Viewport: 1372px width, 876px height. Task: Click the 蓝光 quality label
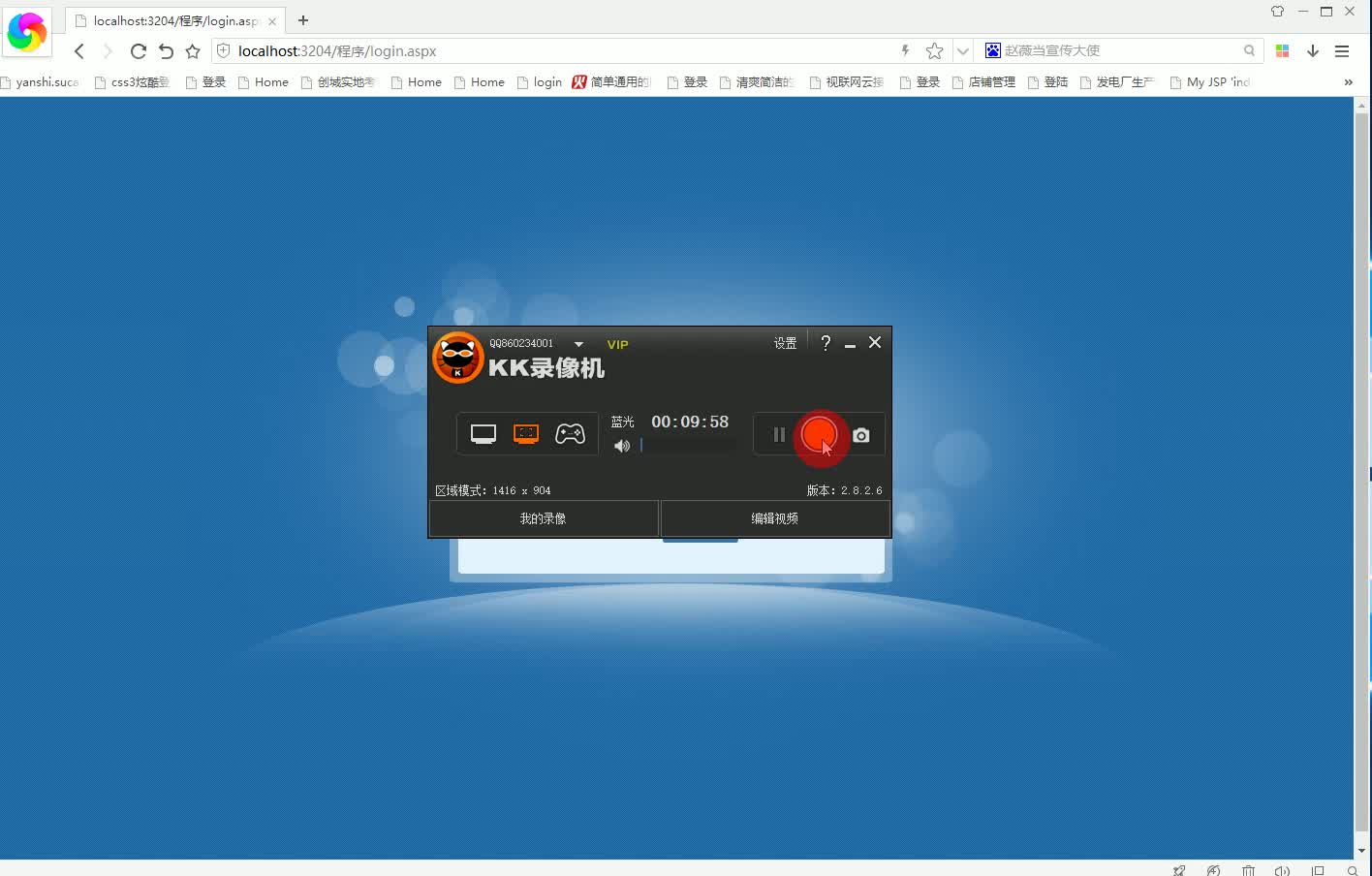click(622, 422)
